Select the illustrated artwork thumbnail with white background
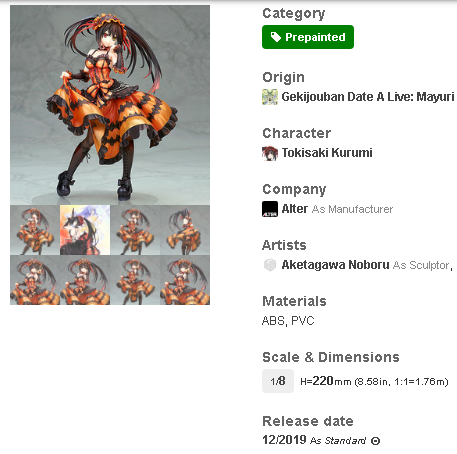The image size is (457, 454). pos(85,230)
